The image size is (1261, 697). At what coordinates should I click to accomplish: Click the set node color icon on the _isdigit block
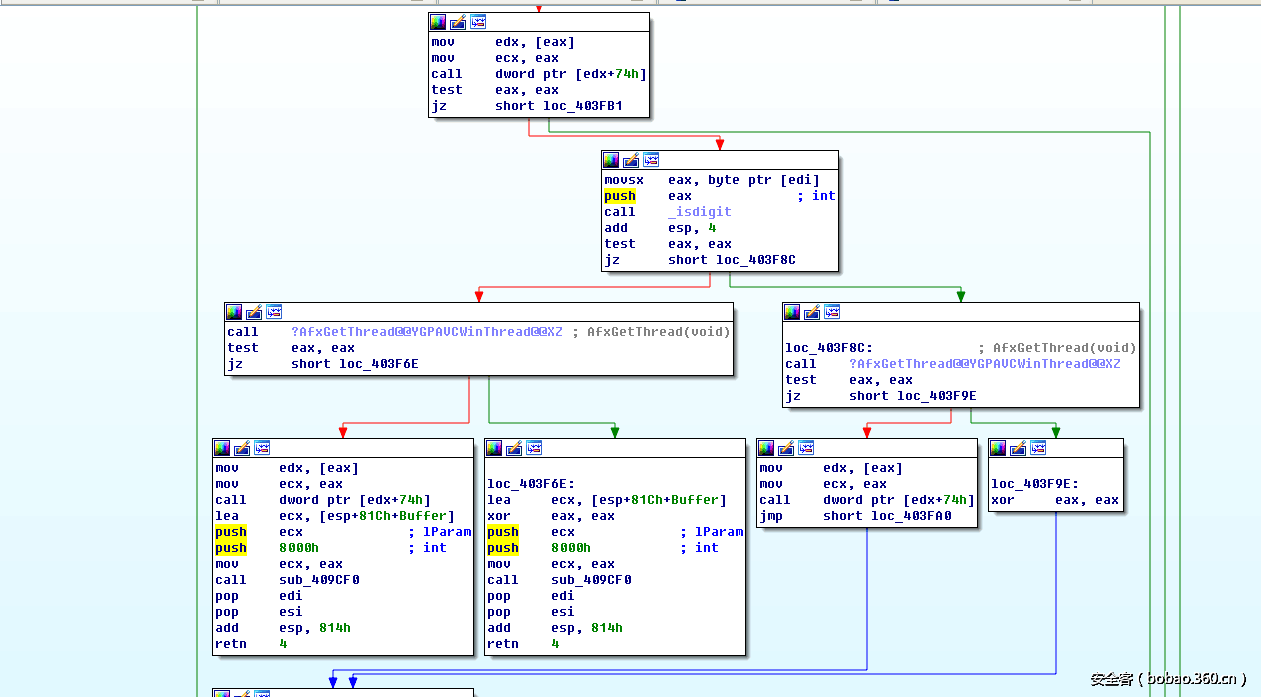click(611, 160)
